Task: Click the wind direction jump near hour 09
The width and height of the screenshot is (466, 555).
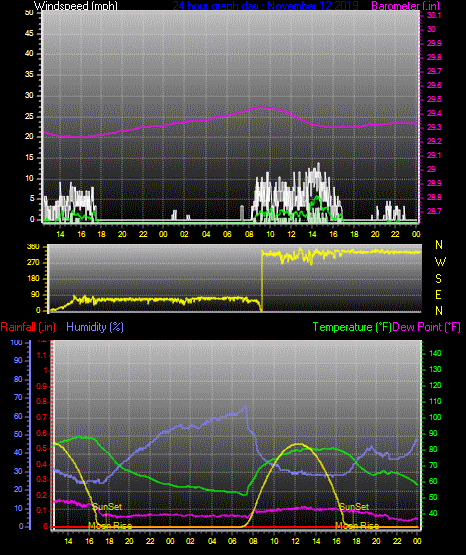Action: pos(262,280)
